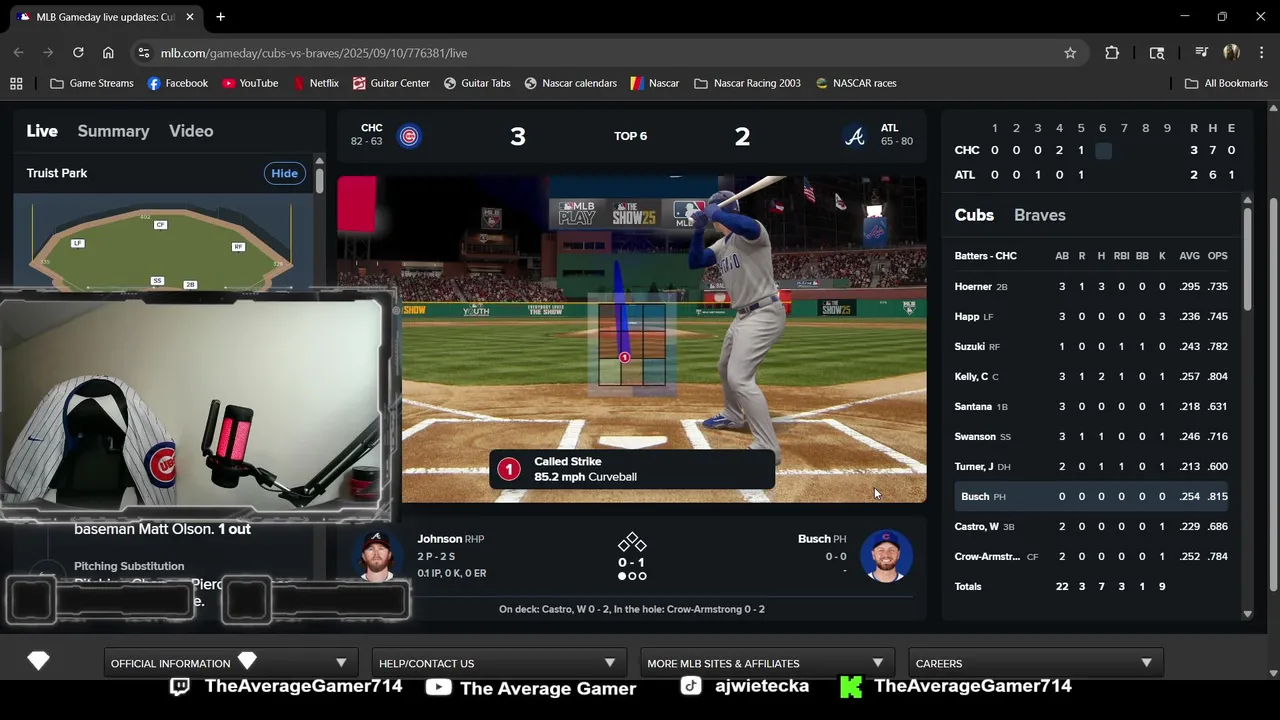Open the Nascar Racing 2003 bookmark folder
Image resolution: width=1280 pixels, height=720 pixels.
tap(747, 83)
